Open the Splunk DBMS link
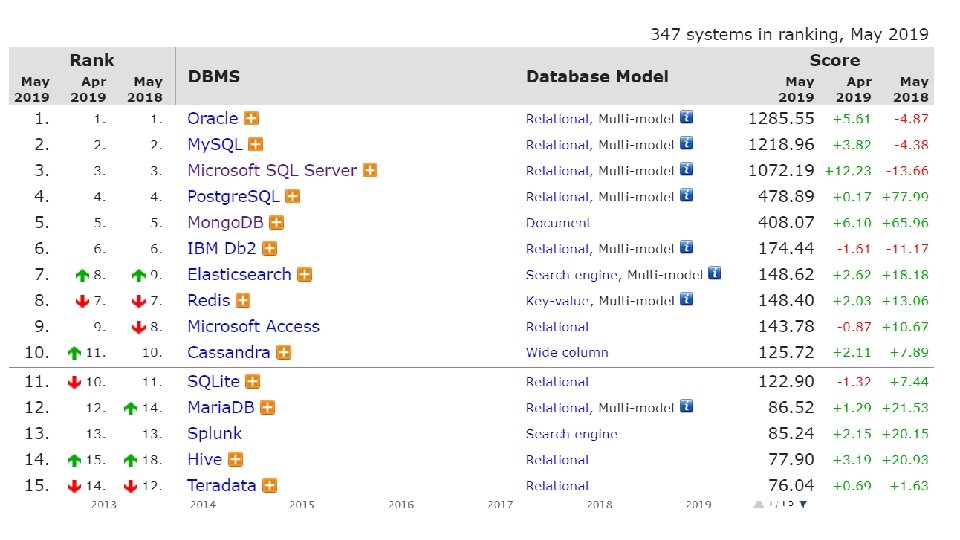The height and width of the screenshot is (540, 960). coord(214,433)
